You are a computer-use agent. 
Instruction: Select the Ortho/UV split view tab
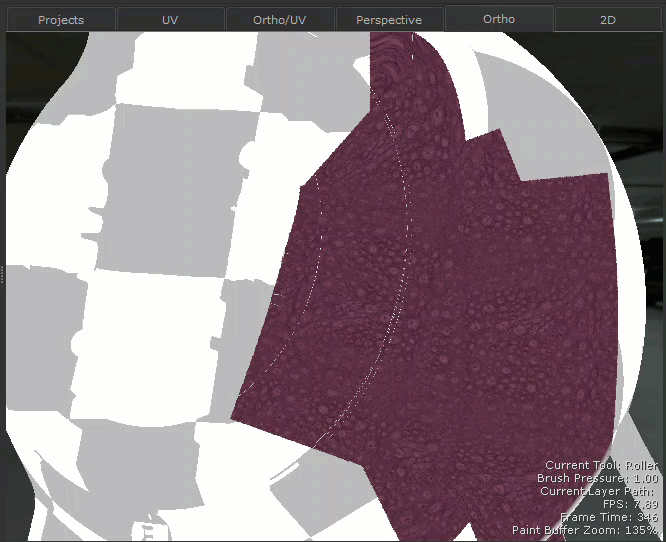(279, 20)
